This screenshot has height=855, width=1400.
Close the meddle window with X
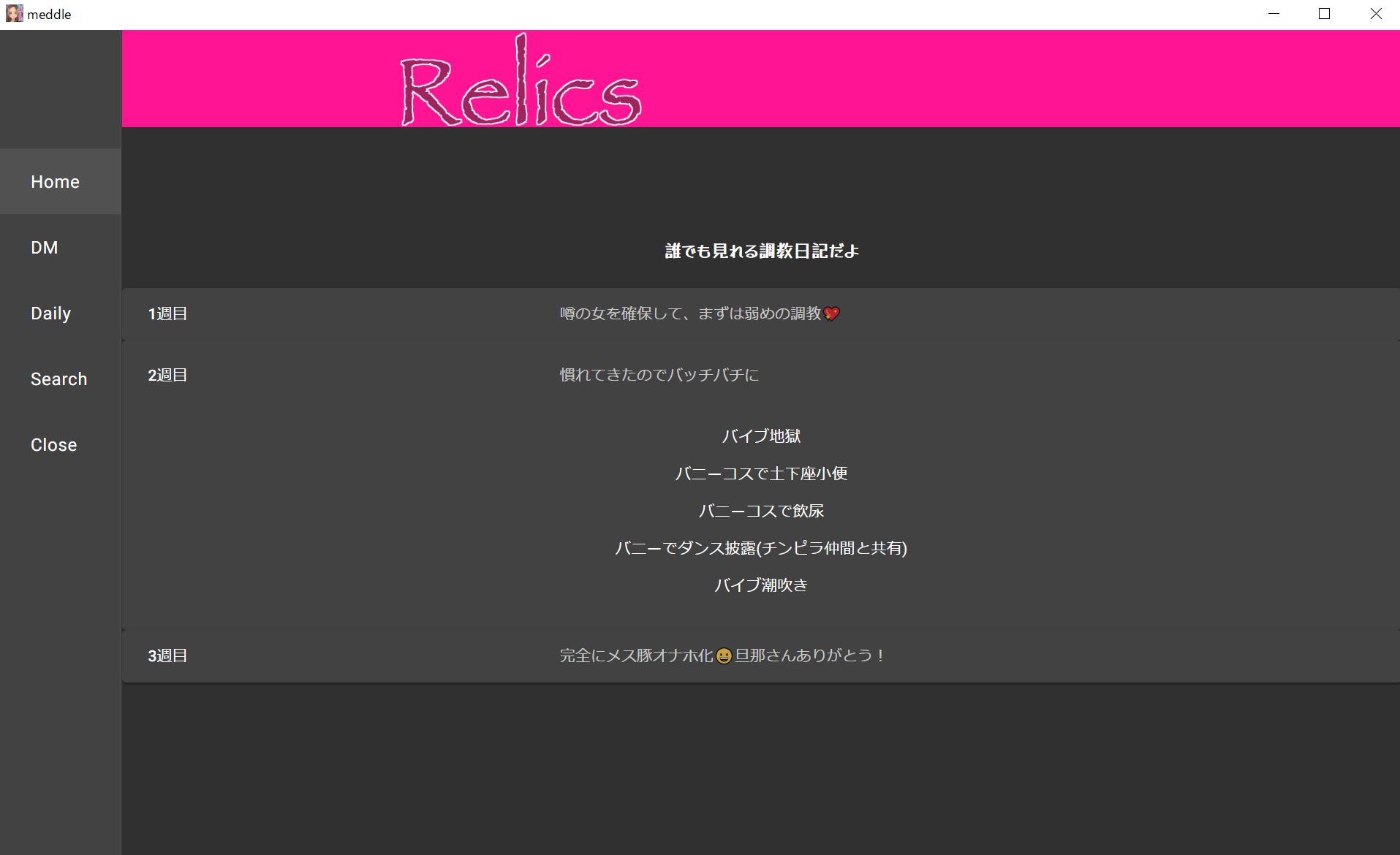(x=1375, y=14)
